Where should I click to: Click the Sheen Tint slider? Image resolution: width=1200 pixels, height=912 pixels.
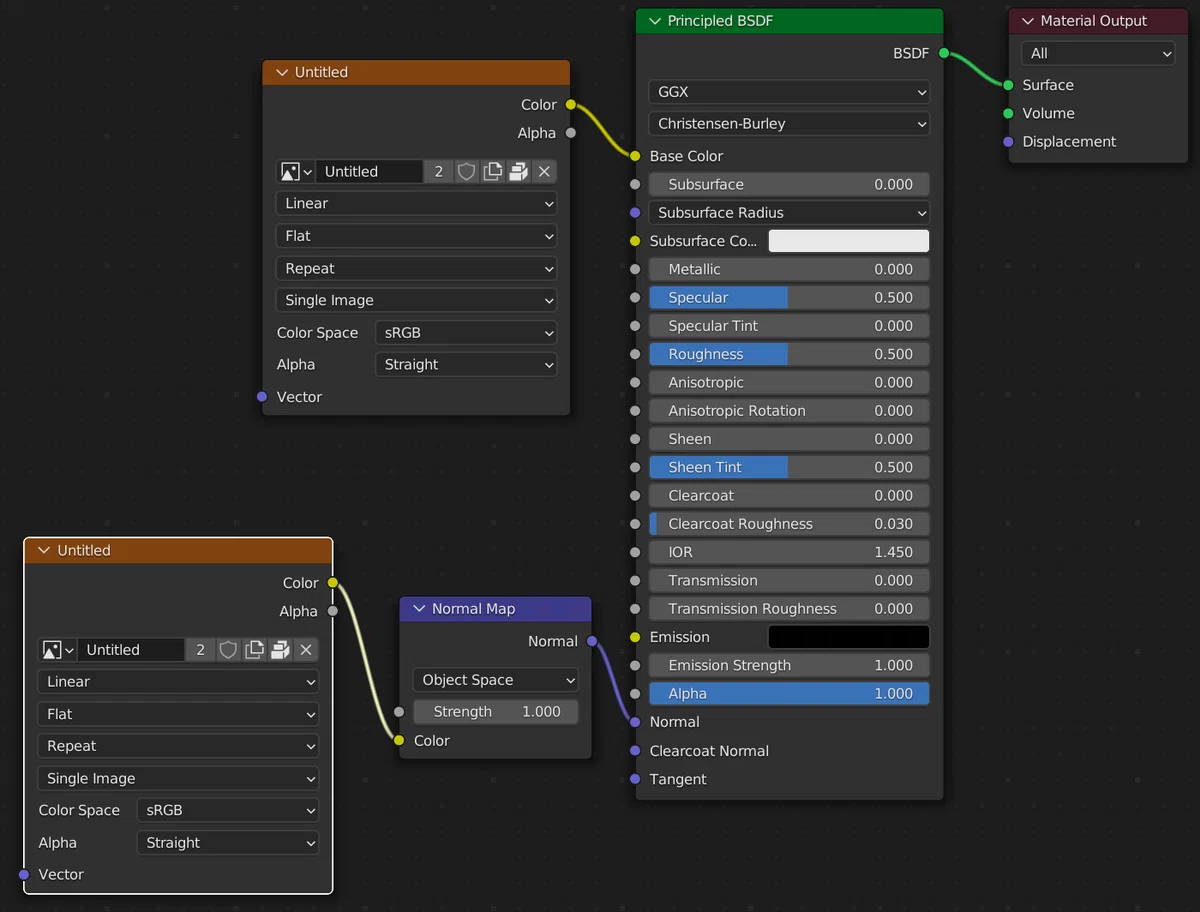[x=789, y=467]
